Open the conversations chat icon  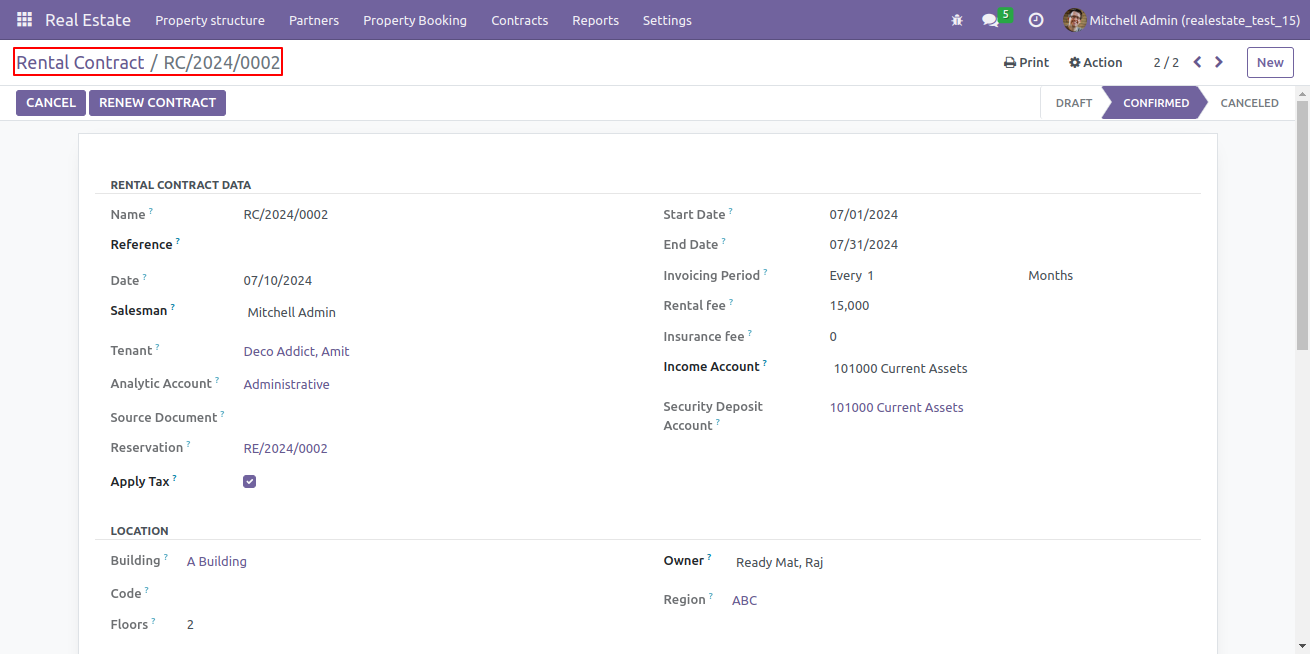click(x=990, y=20)
